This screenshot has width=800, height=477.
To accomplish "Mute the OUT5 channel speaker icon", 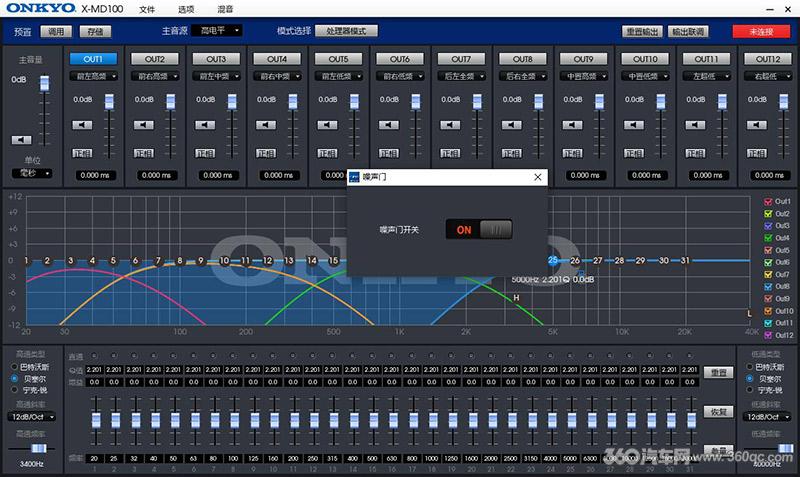I will pos(327,125).
